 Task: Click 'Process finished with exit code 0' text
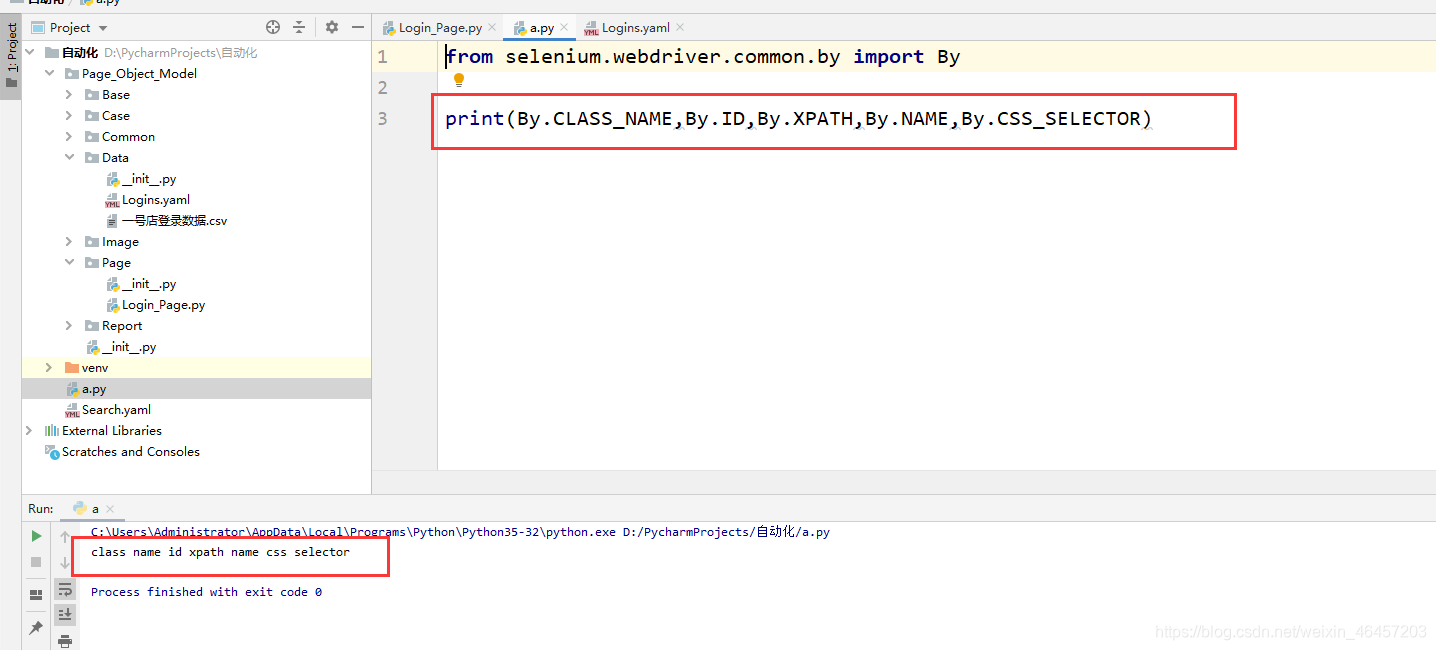[206, 592]
